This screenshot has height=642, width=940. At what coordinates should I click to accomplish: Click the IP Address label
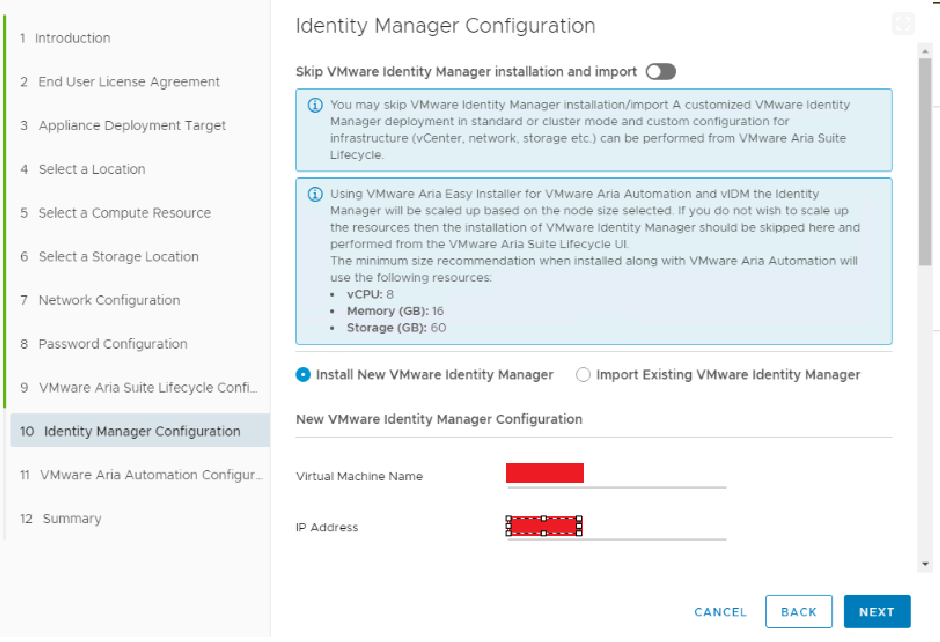[327, 527]
